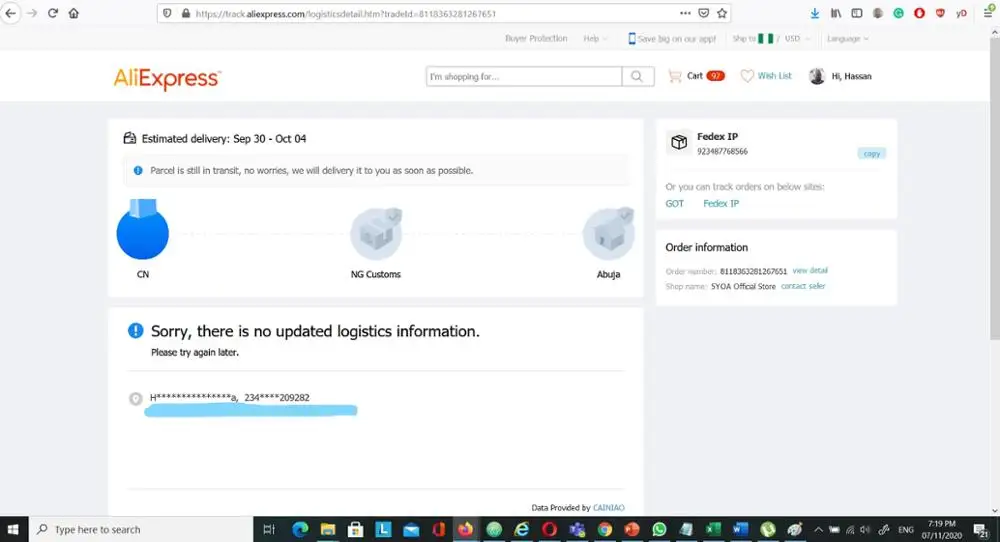Open Word from the taskbar
This screenshot has width=1000, height=542.
pyautogui.click(x=740, y=529)
